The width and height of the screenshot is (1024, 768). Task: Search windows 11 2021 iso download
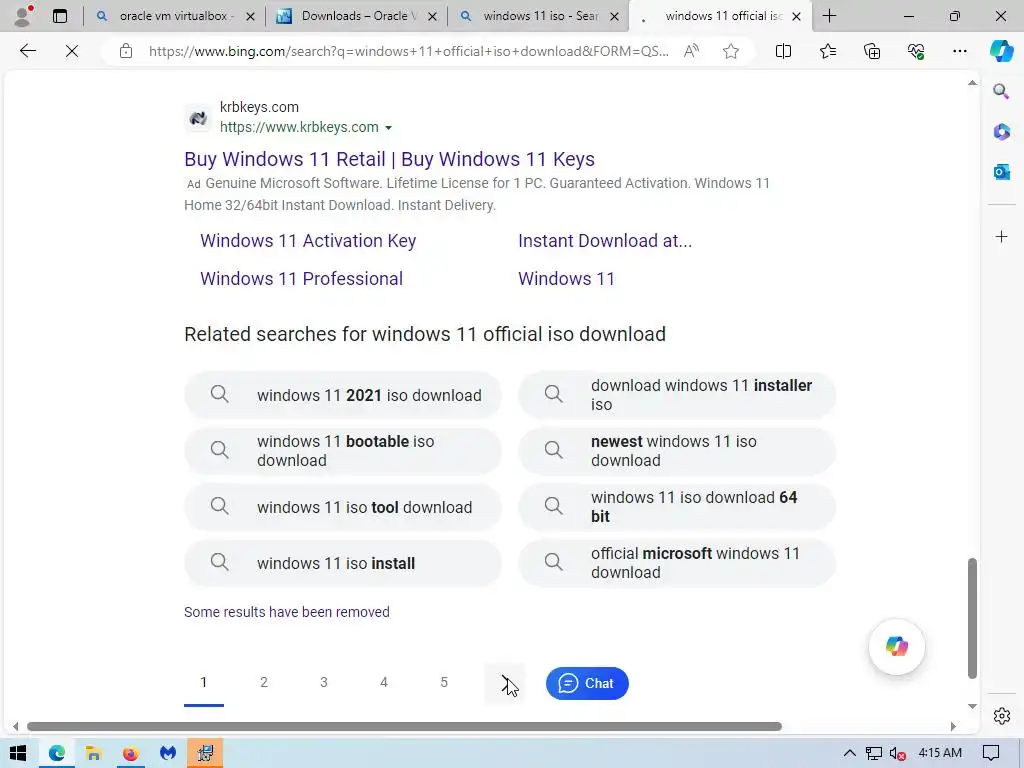(x=343, y=395)
